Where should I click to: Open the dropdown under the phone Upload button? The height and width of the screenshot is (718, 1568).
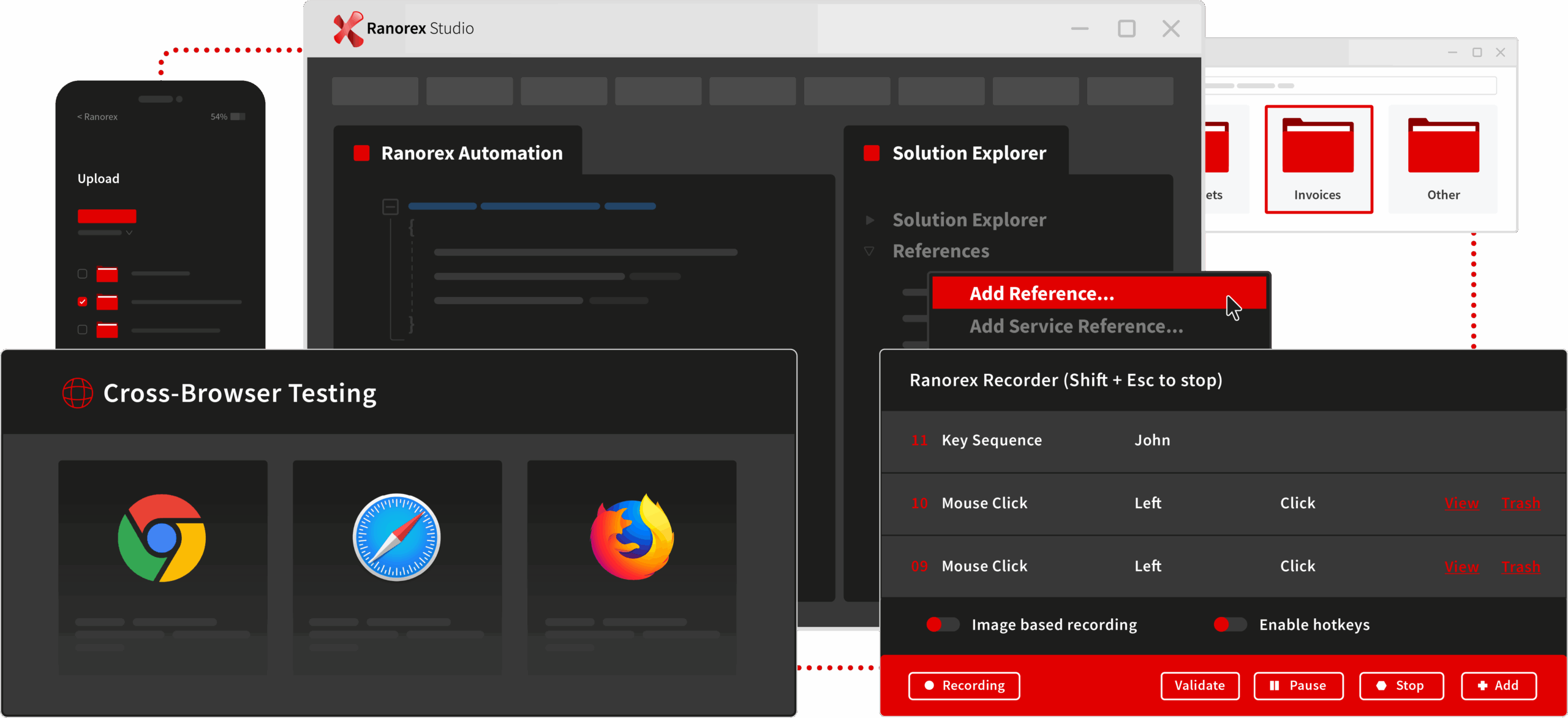pyautogui.click(x=129, y=233)
